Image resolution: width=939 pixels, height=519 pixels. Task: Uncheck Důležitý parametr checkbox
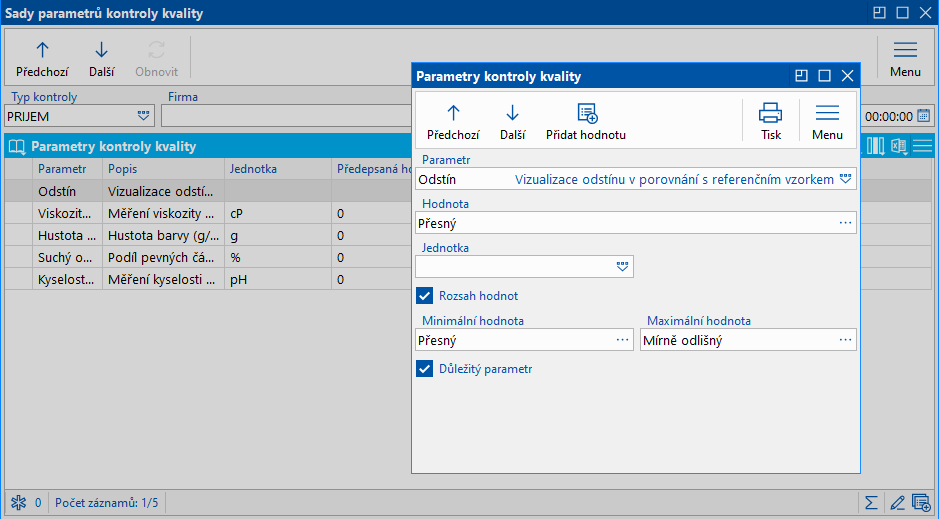click(425, 369)
